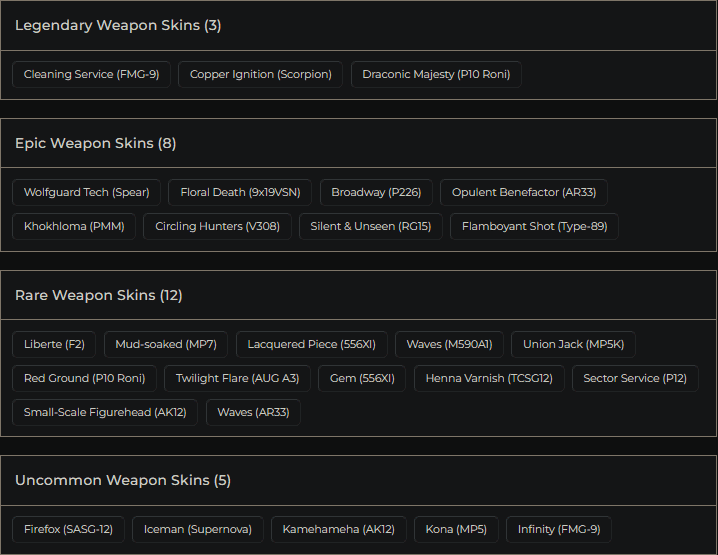Select Flamboyant Shot (Type-89) skin
718x555 pixels.
pyautogui.click(x=534, y=226)
